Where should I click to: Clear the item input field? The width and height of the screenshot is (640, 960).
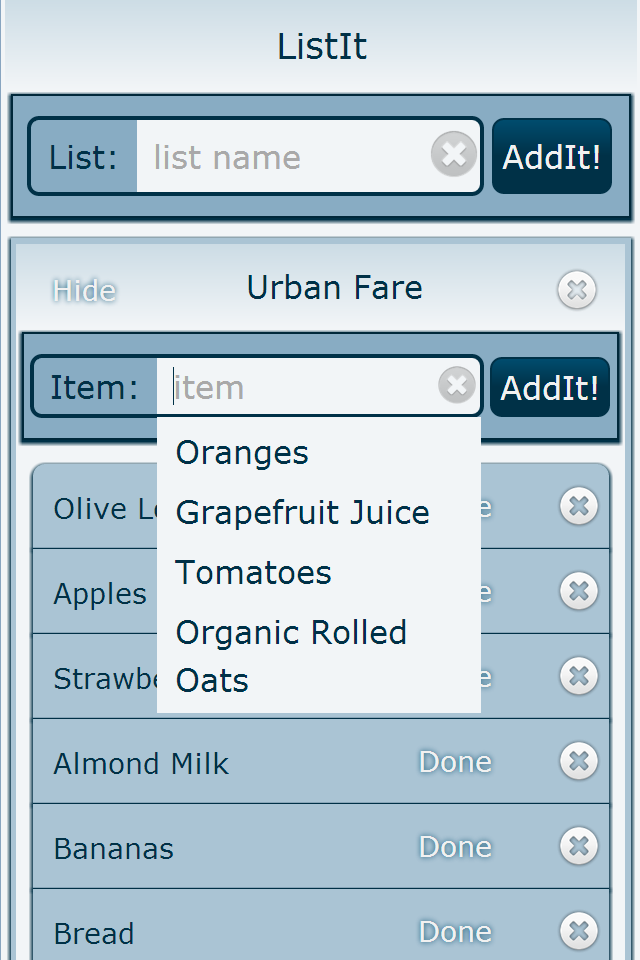[x=457, y=384]
